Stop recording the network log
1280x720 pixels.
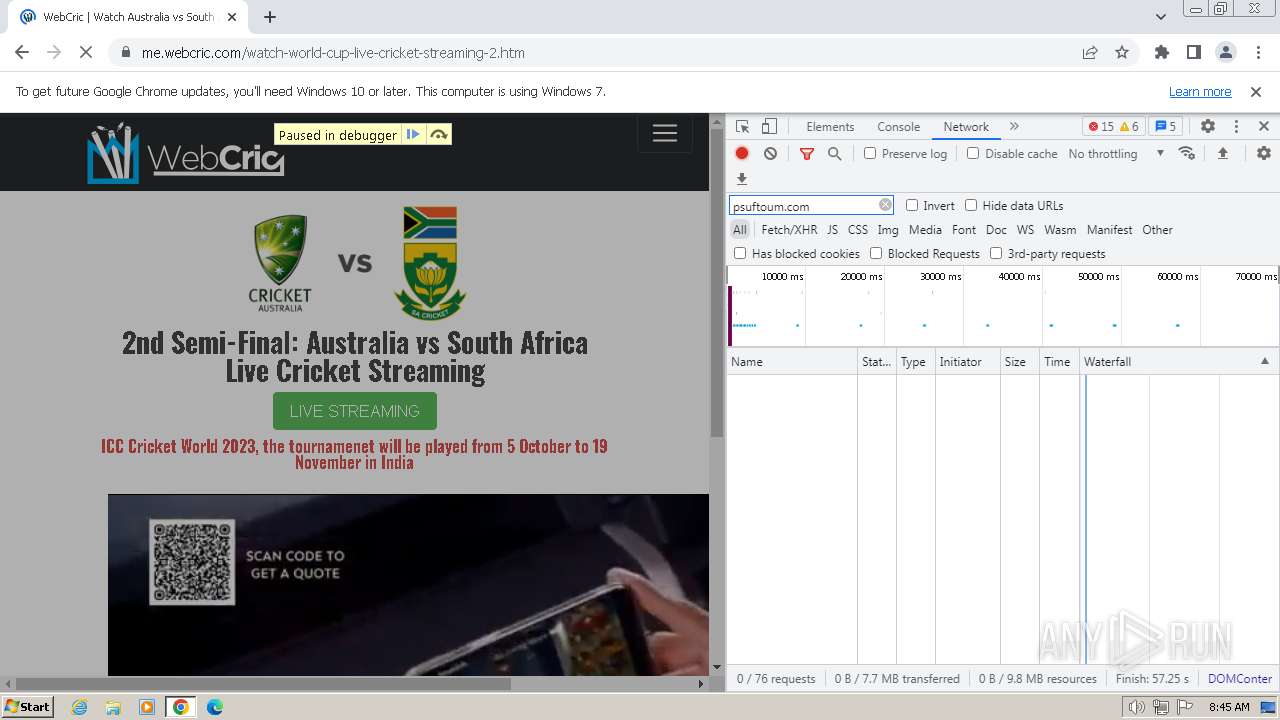point(742,153)
